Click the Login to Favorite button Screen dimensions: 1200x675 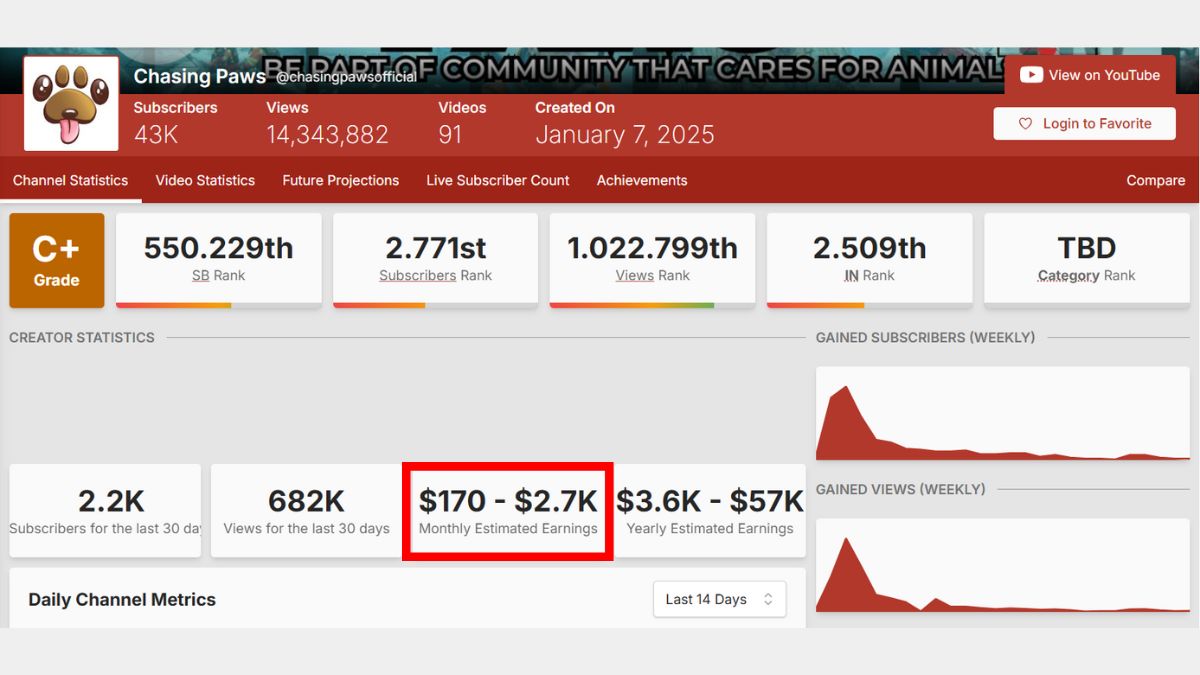click(x=1084, y=124)
